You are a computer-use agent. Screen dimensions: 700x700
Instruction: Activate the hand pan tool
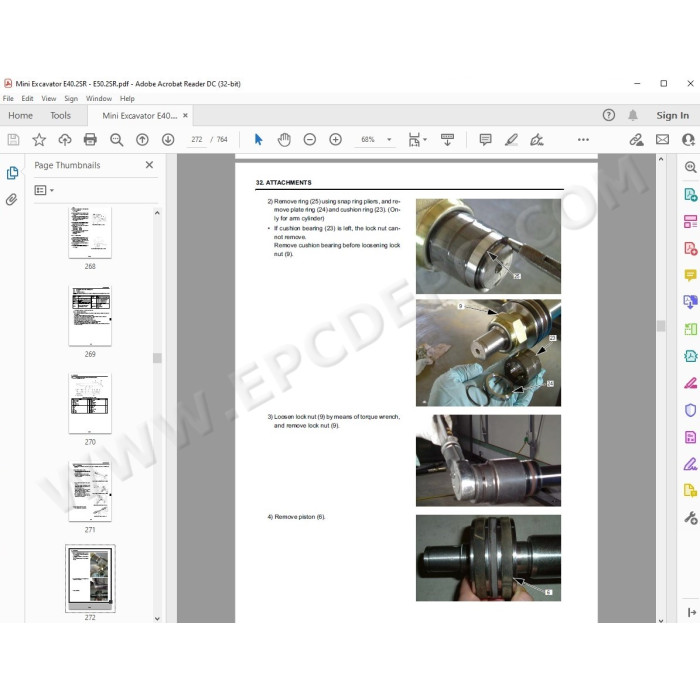[x=284, y=140]
